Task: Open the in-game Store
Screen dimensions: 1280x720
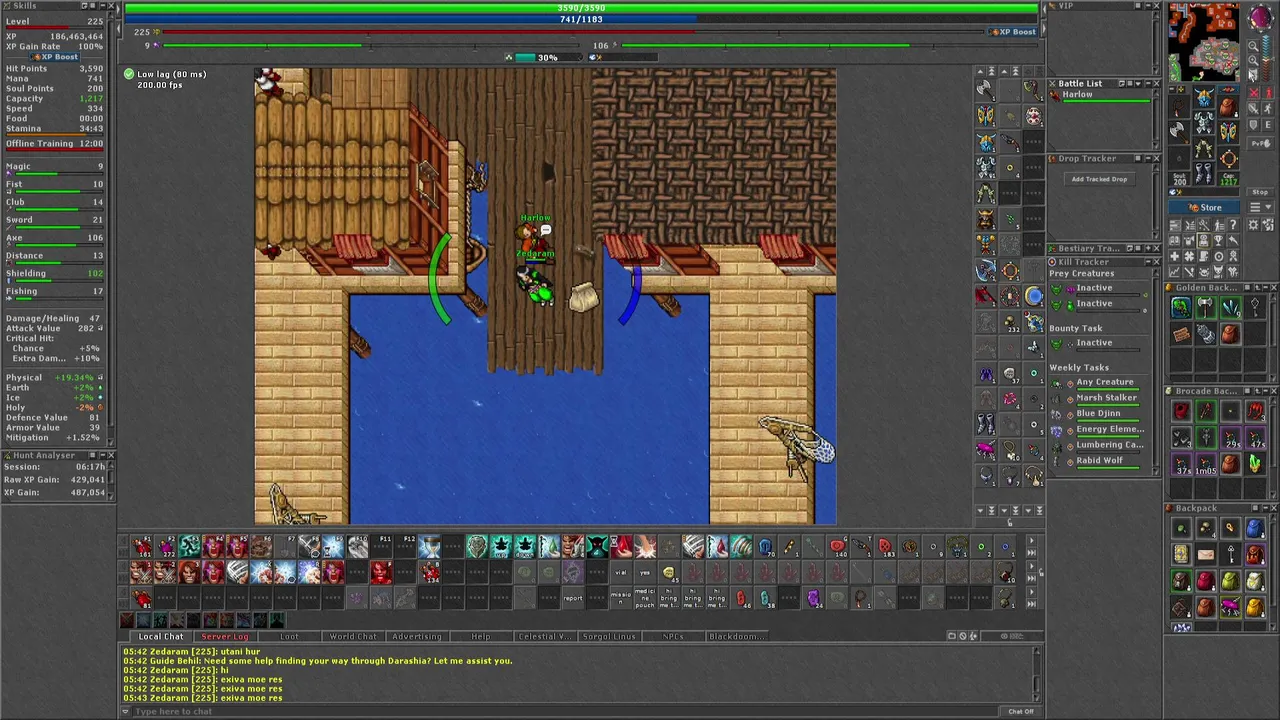Action: pyautogui.click(x=1204, y=207)
